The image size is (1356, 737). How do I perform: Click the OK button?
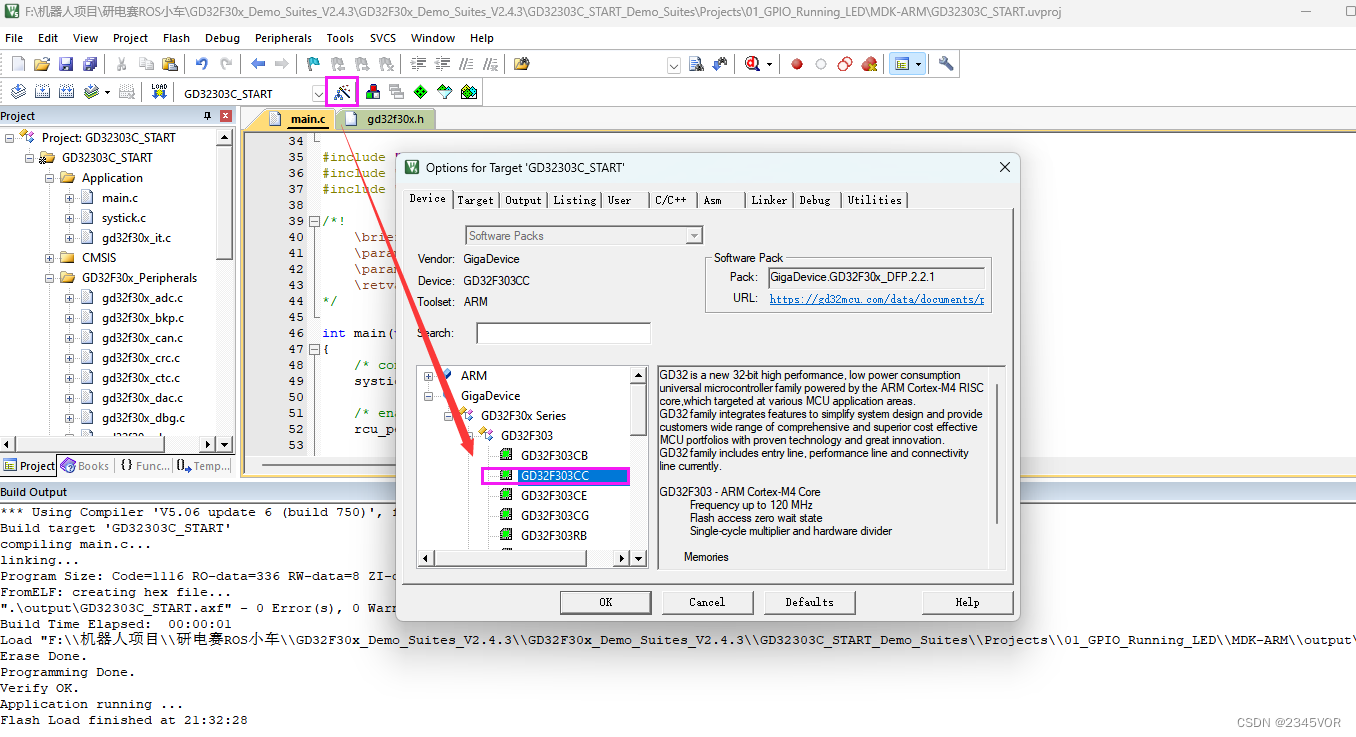(x=606, y=602)
